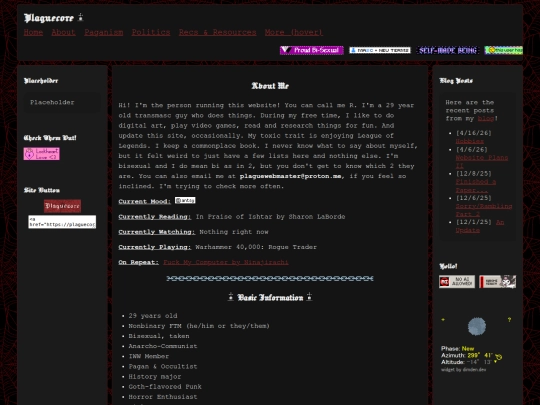Click the plaguewebmaster@proton.me email address
This screenshot has height=405, width=540.
[290, 176]
